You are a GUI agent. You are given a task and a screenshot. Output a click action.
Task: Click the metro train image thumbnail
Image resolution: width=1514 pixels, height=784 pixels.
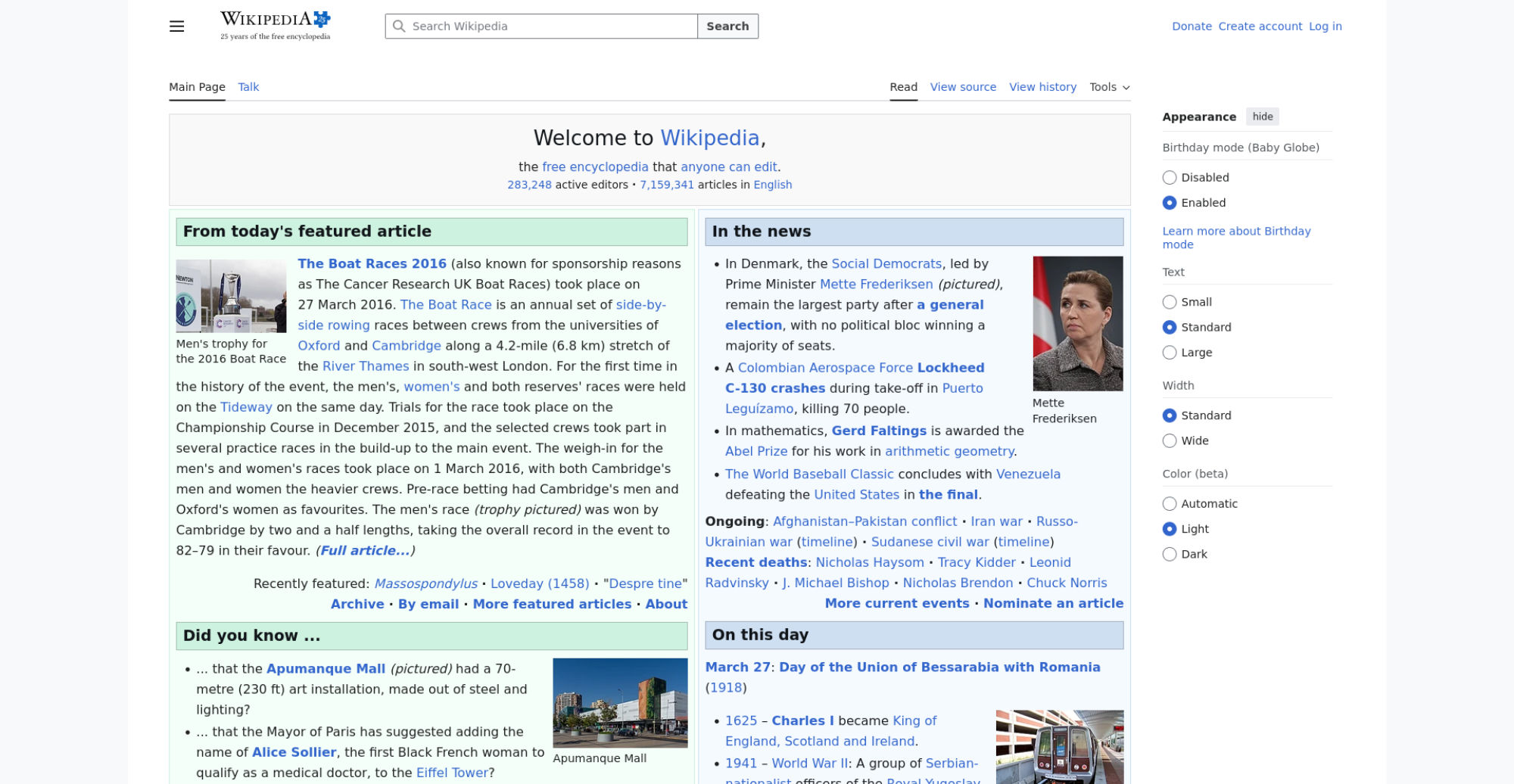click(x=1059, y=746)
